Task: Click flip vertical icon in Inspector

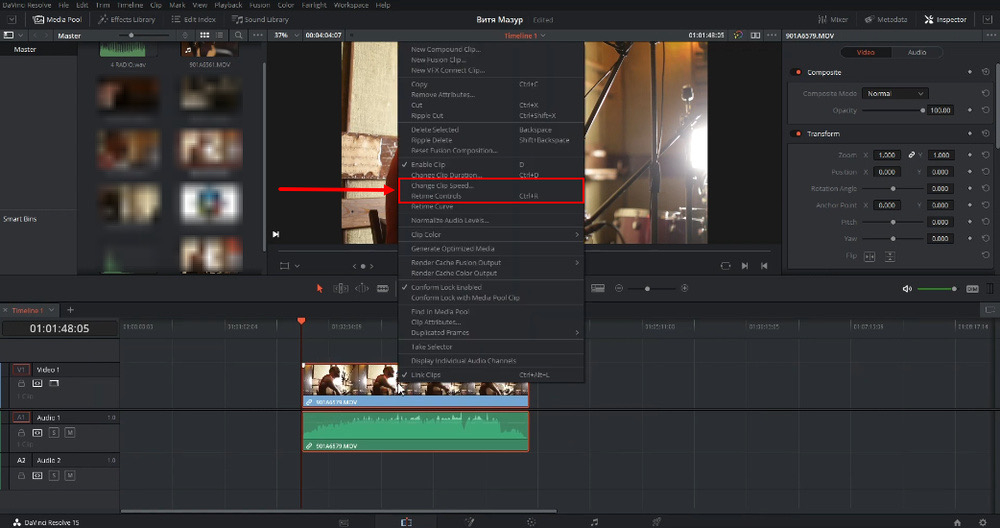Action: coord(890,256)
